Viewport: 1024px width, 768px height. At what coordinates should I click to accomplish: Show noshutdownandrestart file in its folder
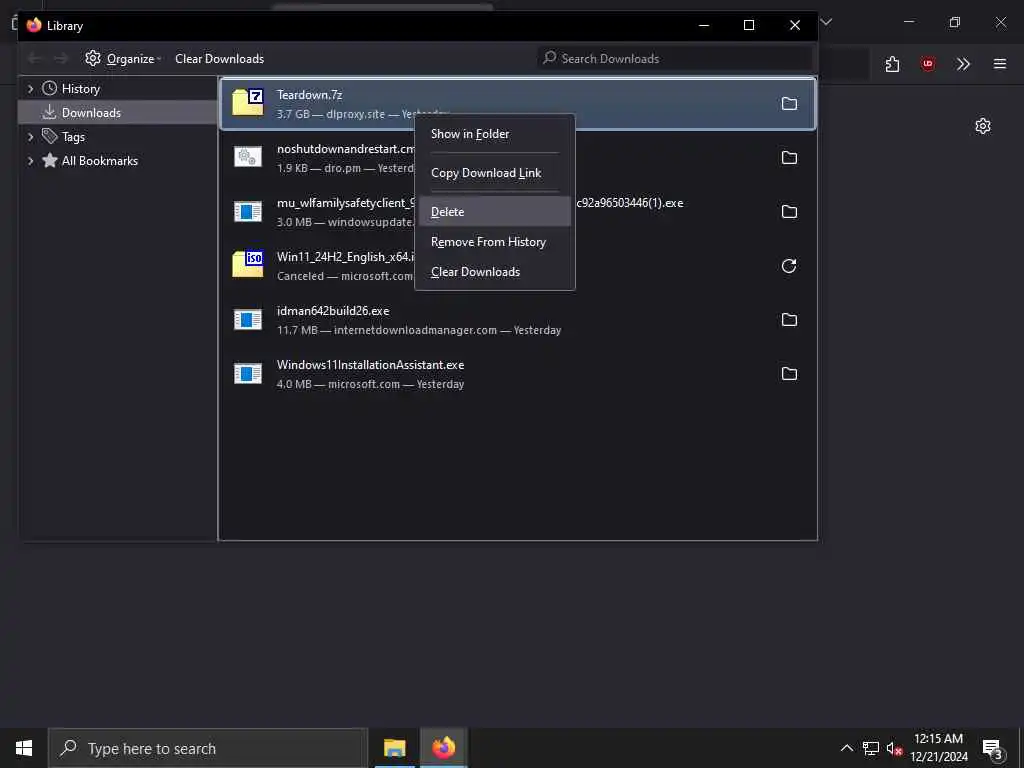tap(789, 158)
